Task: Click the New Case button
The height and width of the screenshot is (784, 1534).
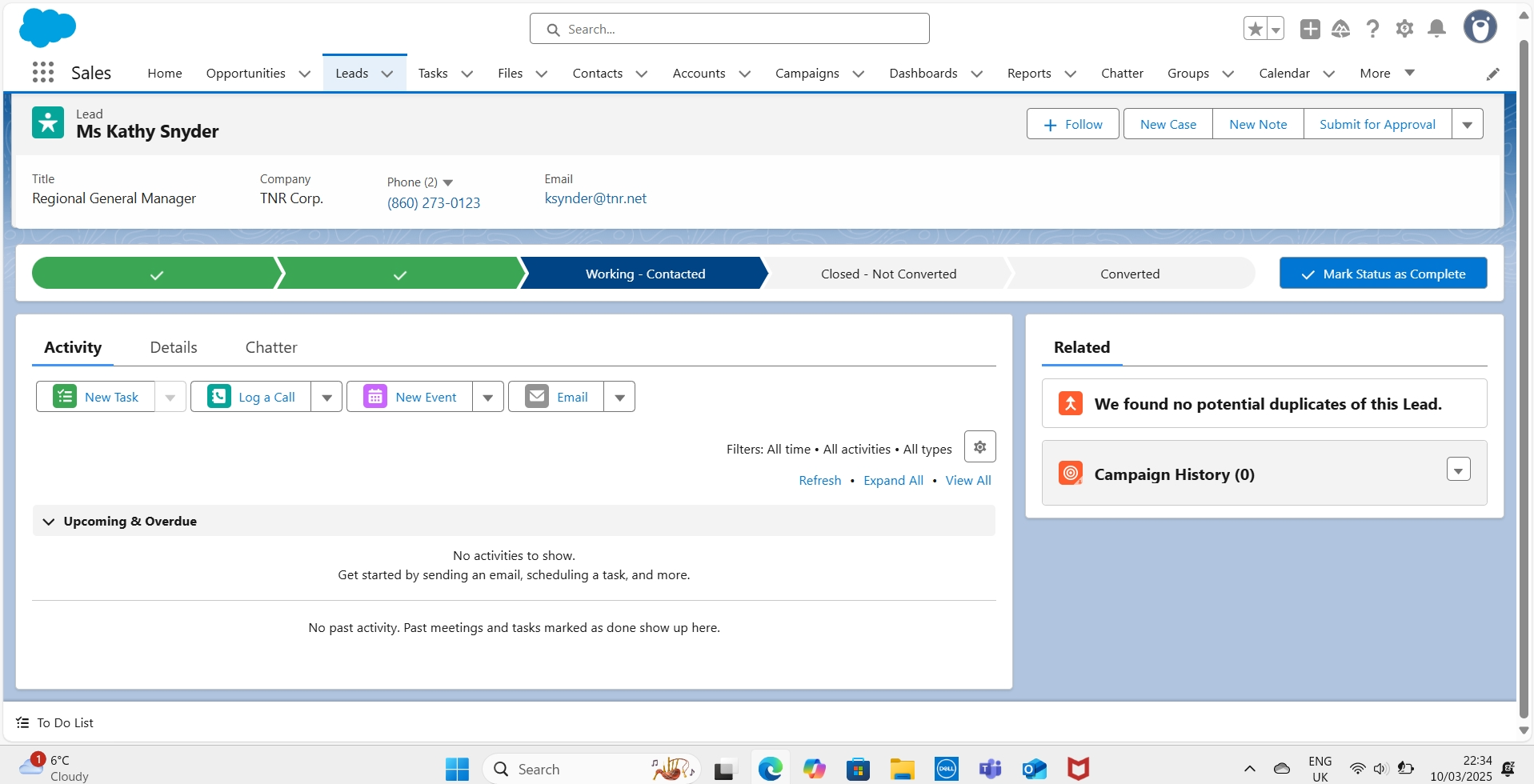Action: click(x=1167, y=123)
